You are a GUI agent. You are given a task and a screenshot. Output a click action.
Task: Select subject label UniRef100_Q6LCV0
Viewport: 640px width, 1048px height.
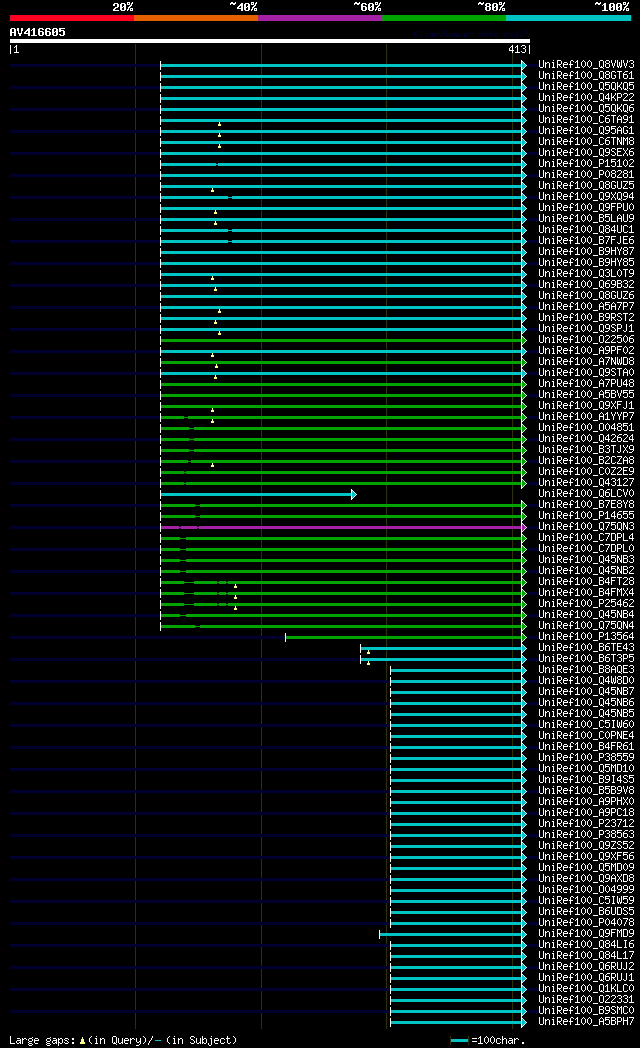pos(586,494)
